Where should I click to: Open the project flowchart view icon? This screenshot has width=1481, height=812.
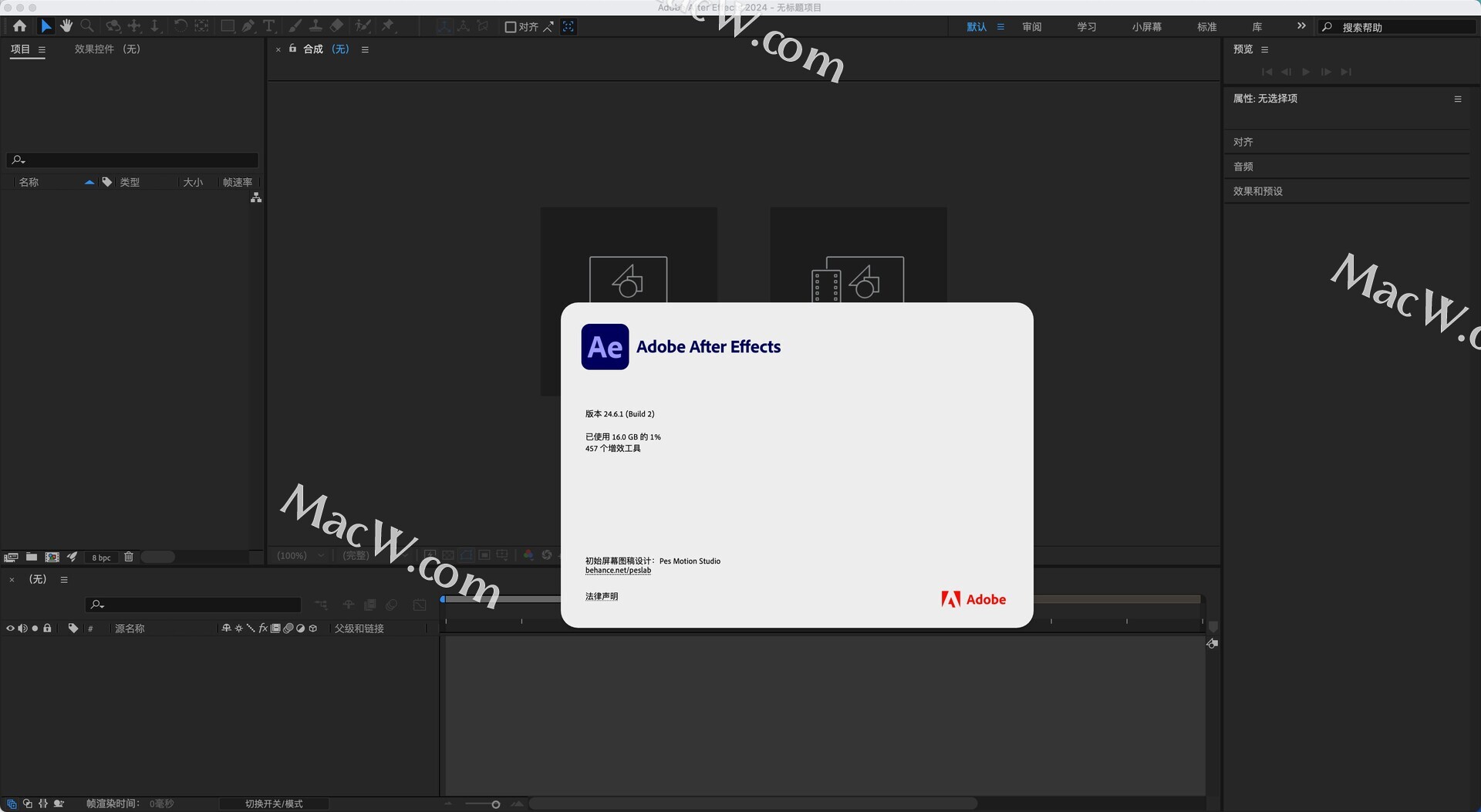(x=256, y=198)
